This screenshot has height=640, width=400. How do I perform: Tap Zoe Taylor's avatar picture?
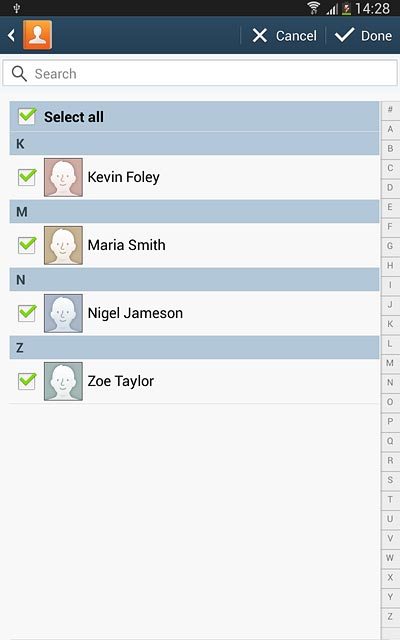point(63,381)
